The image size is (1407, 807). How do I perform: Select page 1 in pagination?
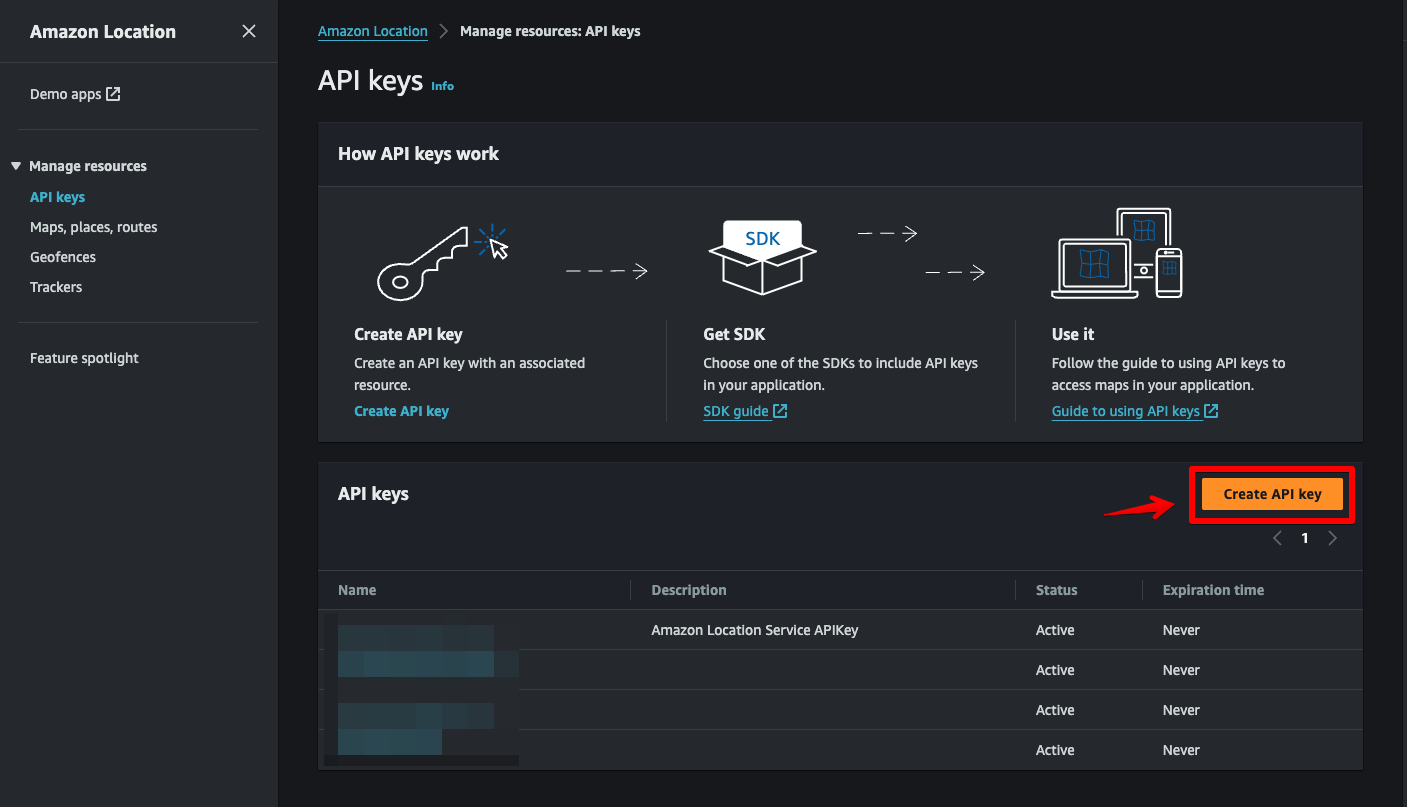coord(1304,538)
